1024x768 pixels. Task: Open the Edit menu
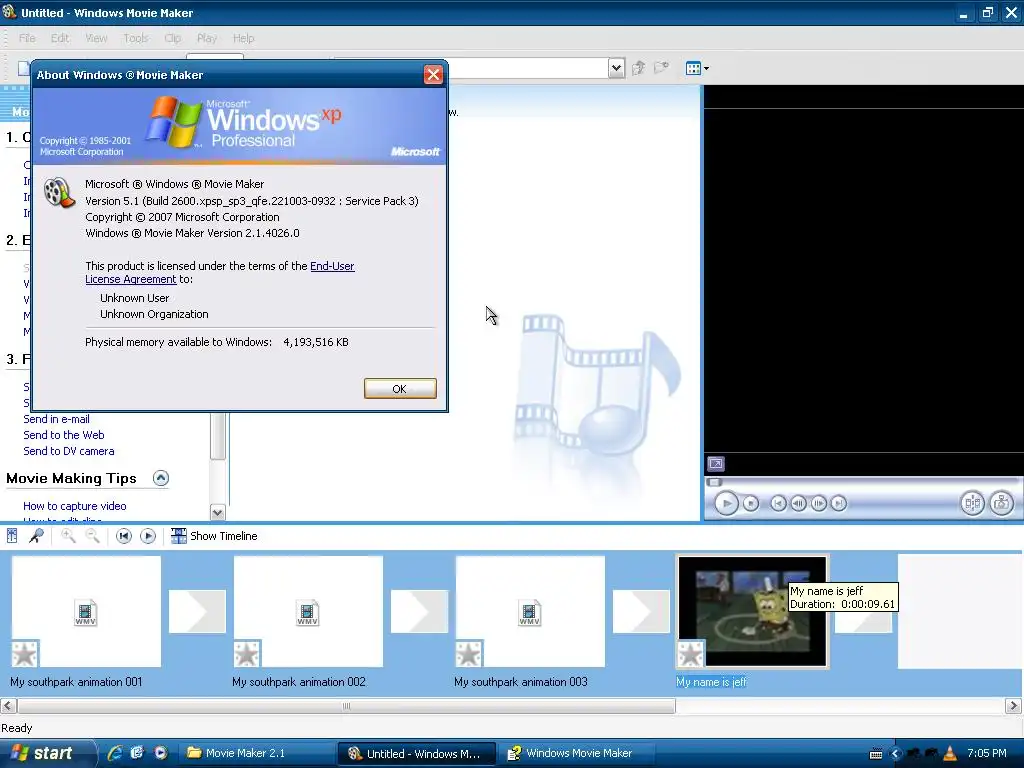click(59, 38)
